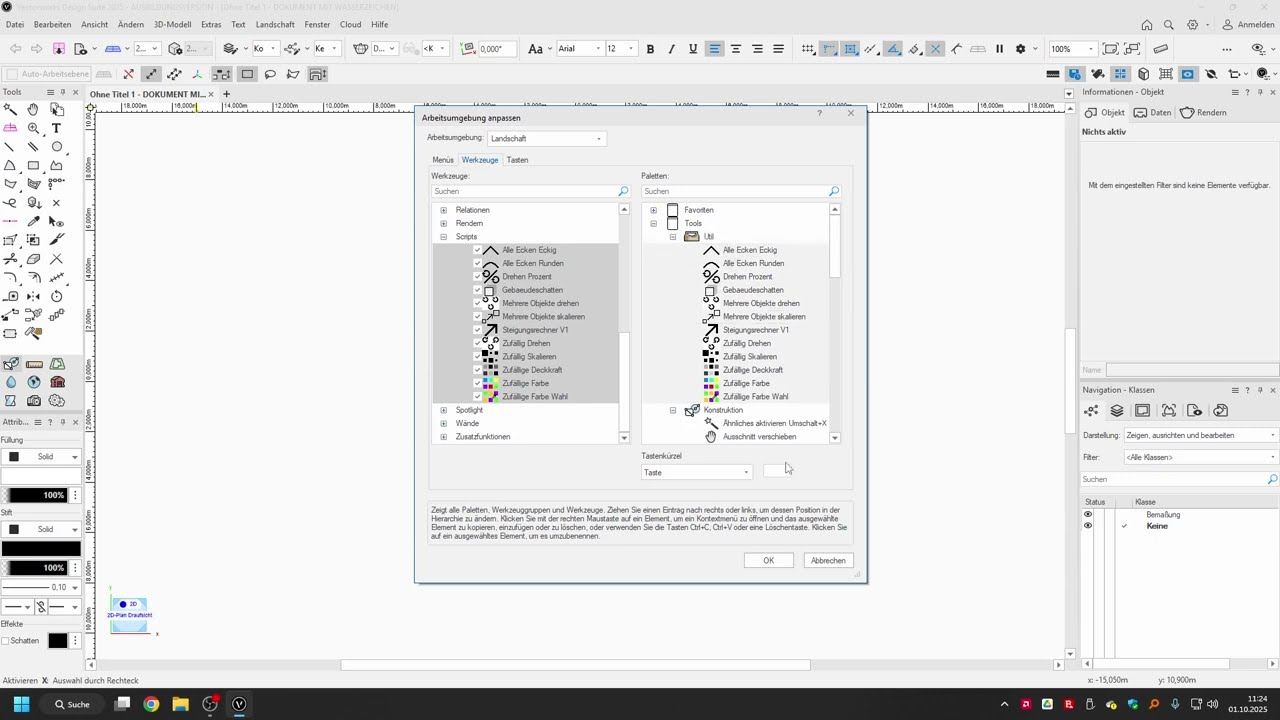
Task: Enable the Schatten checkbox in Attributes
Action: click(6, 641)
